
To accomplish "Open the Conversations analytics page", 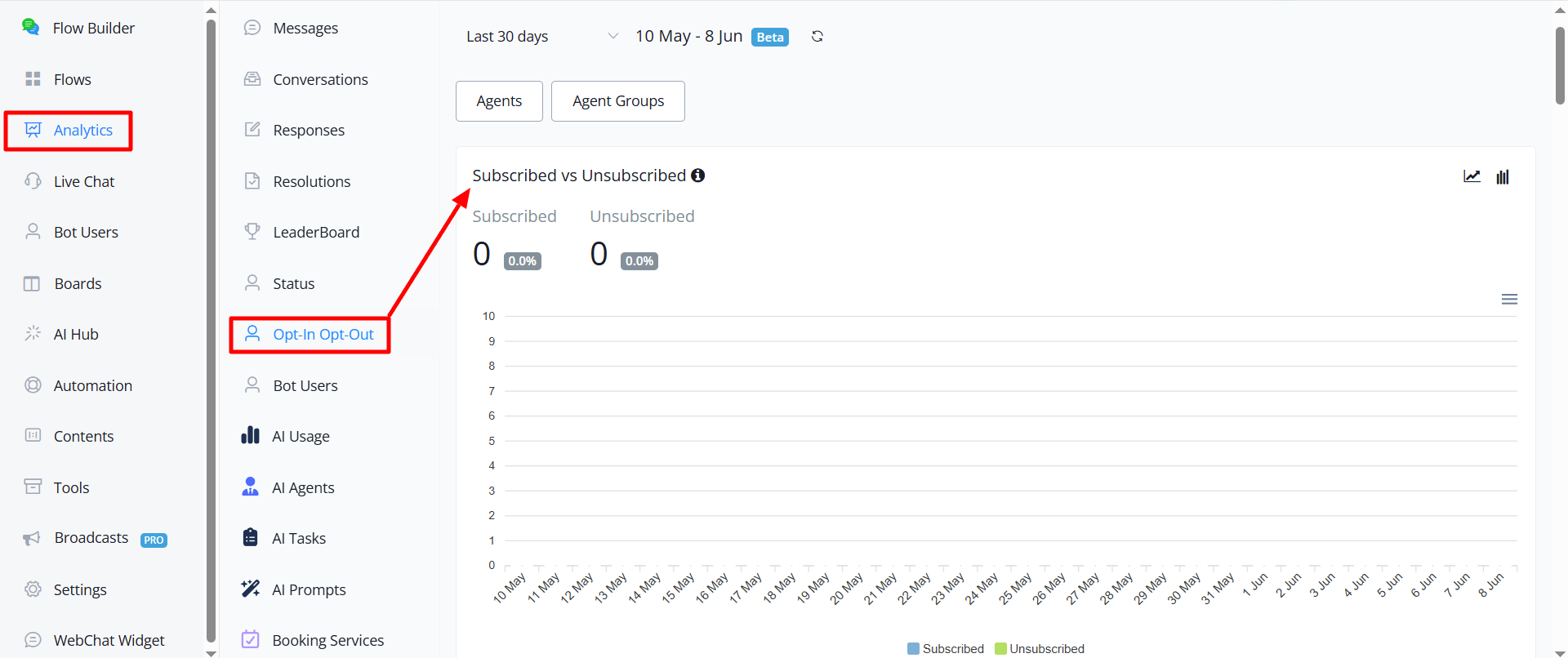I will [x=320, y=79].
